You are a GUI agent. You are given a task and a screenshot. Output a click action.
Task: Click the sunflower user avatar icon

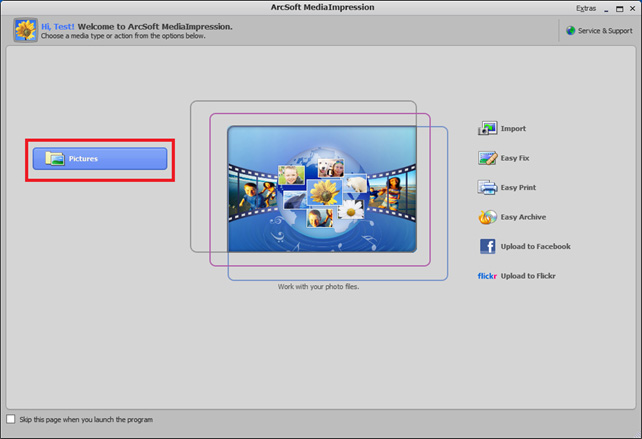[25, 30]
